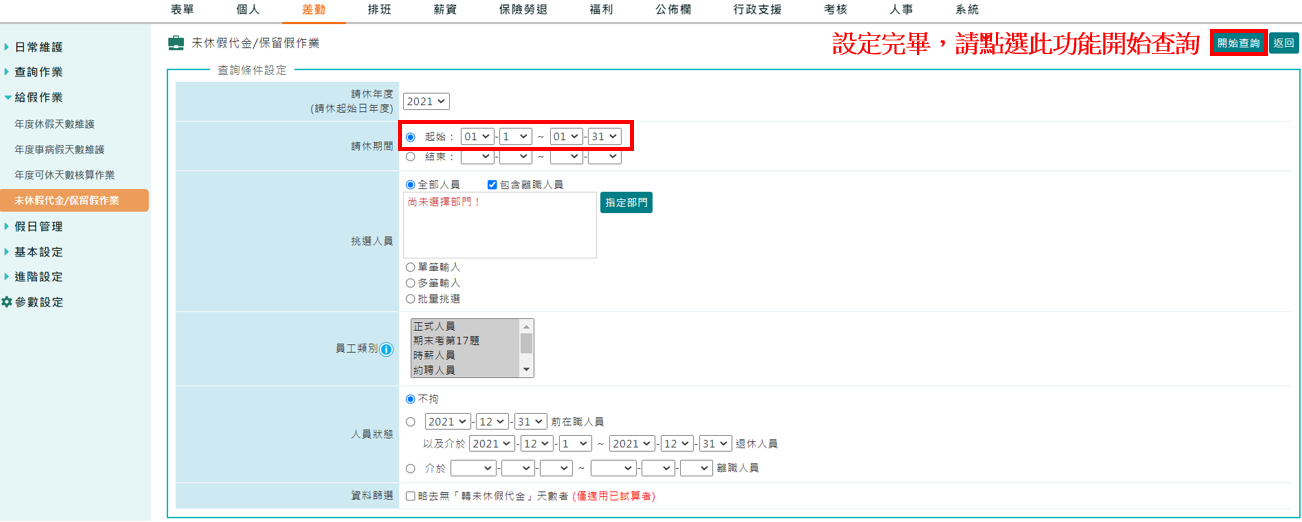Open the 請休年度 2021 year dropdown

pyautogui.click(x=427, y=101)
